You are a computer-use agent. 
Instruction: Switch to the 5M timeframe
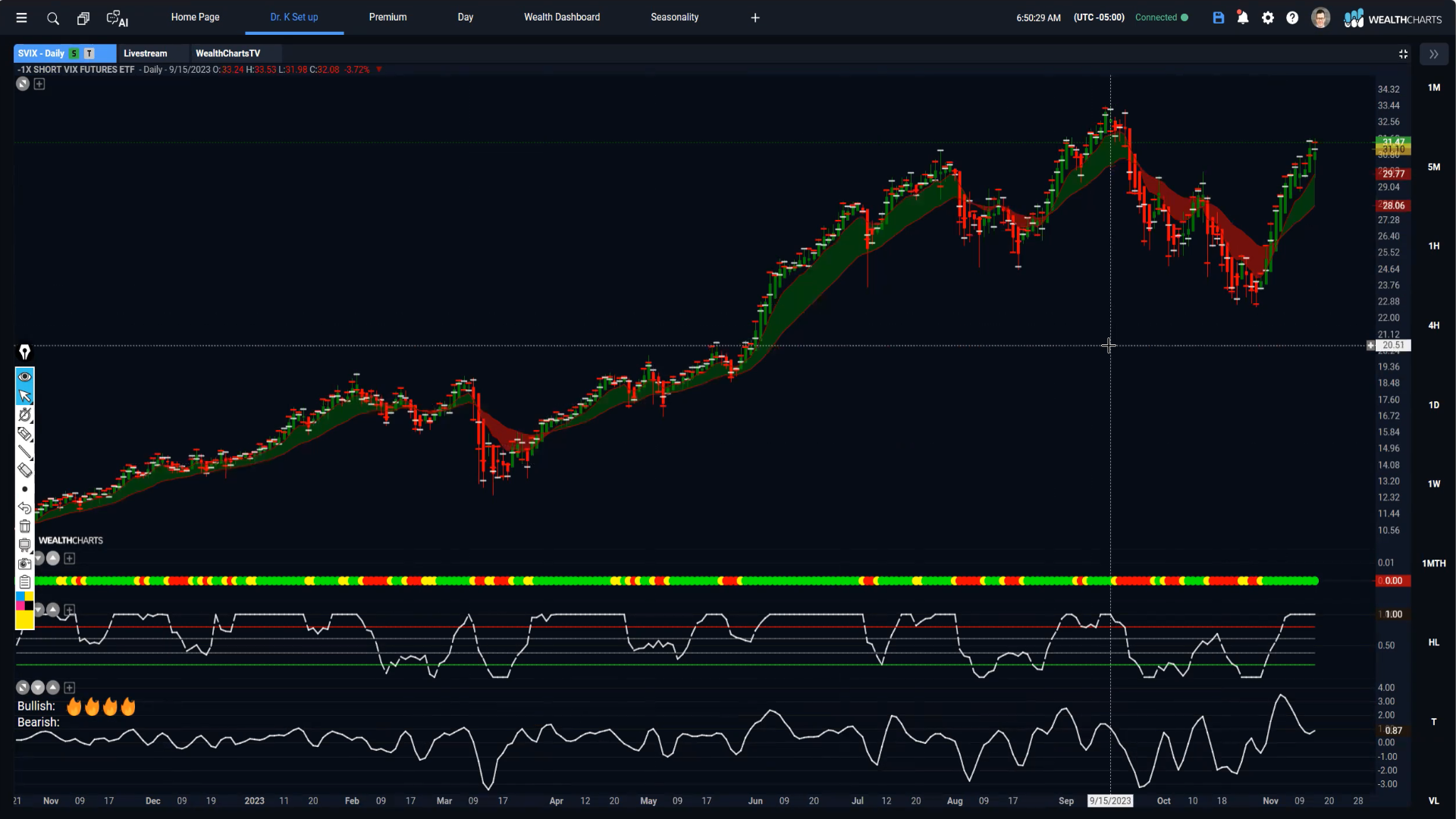click(1434, 167)
